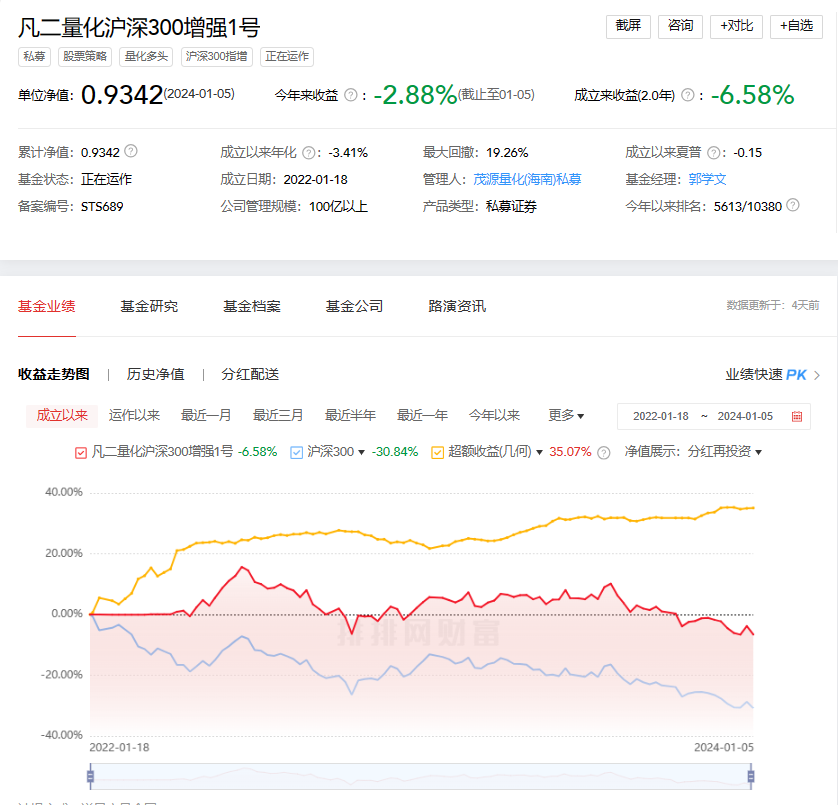Click the 0.9342 unit net value
838x805 pixels.
click(x=122, y=95)
